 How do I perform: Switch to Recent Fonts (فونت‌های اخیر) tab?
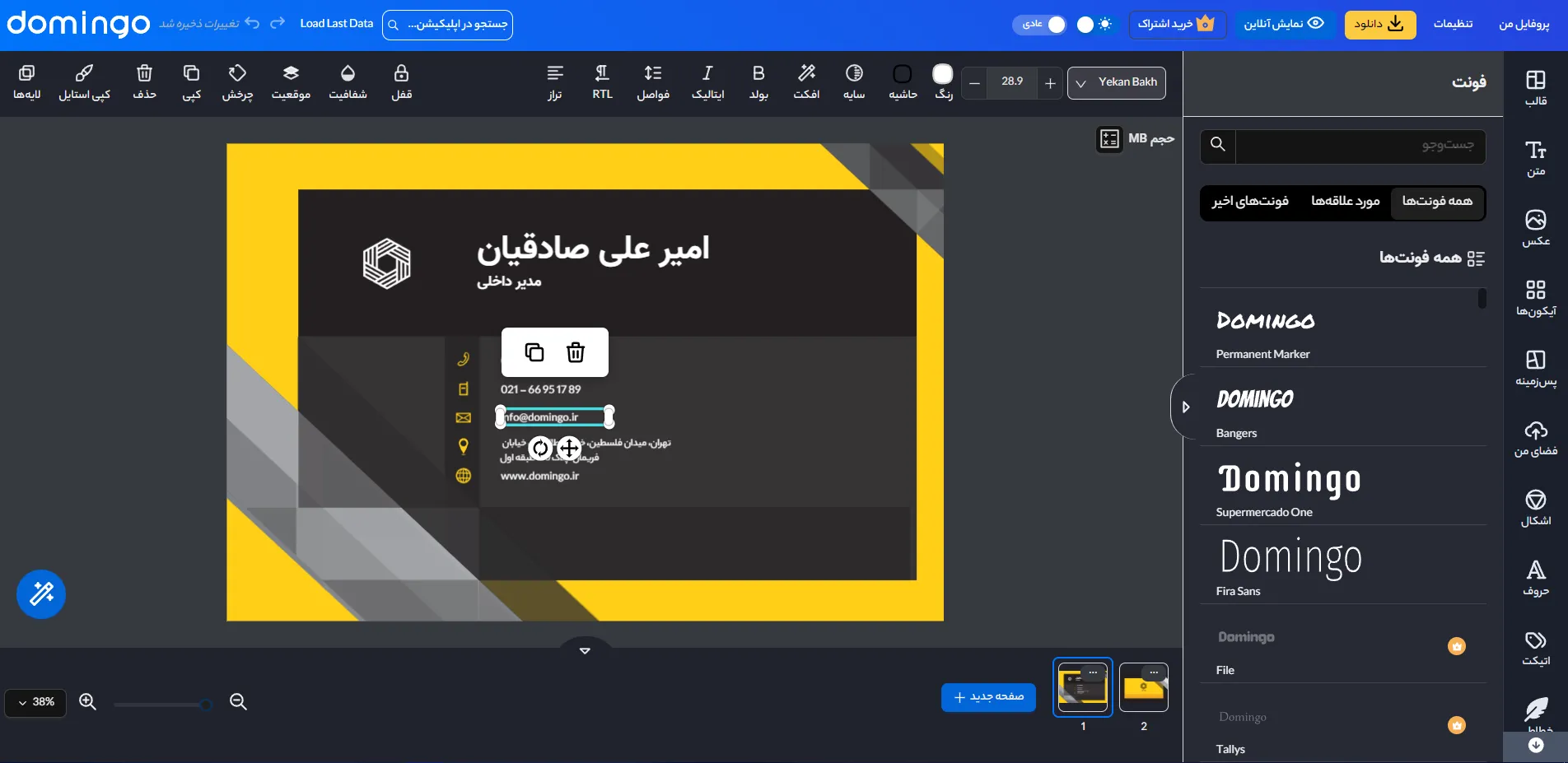pyautogui.click(x=1250, y=202)
